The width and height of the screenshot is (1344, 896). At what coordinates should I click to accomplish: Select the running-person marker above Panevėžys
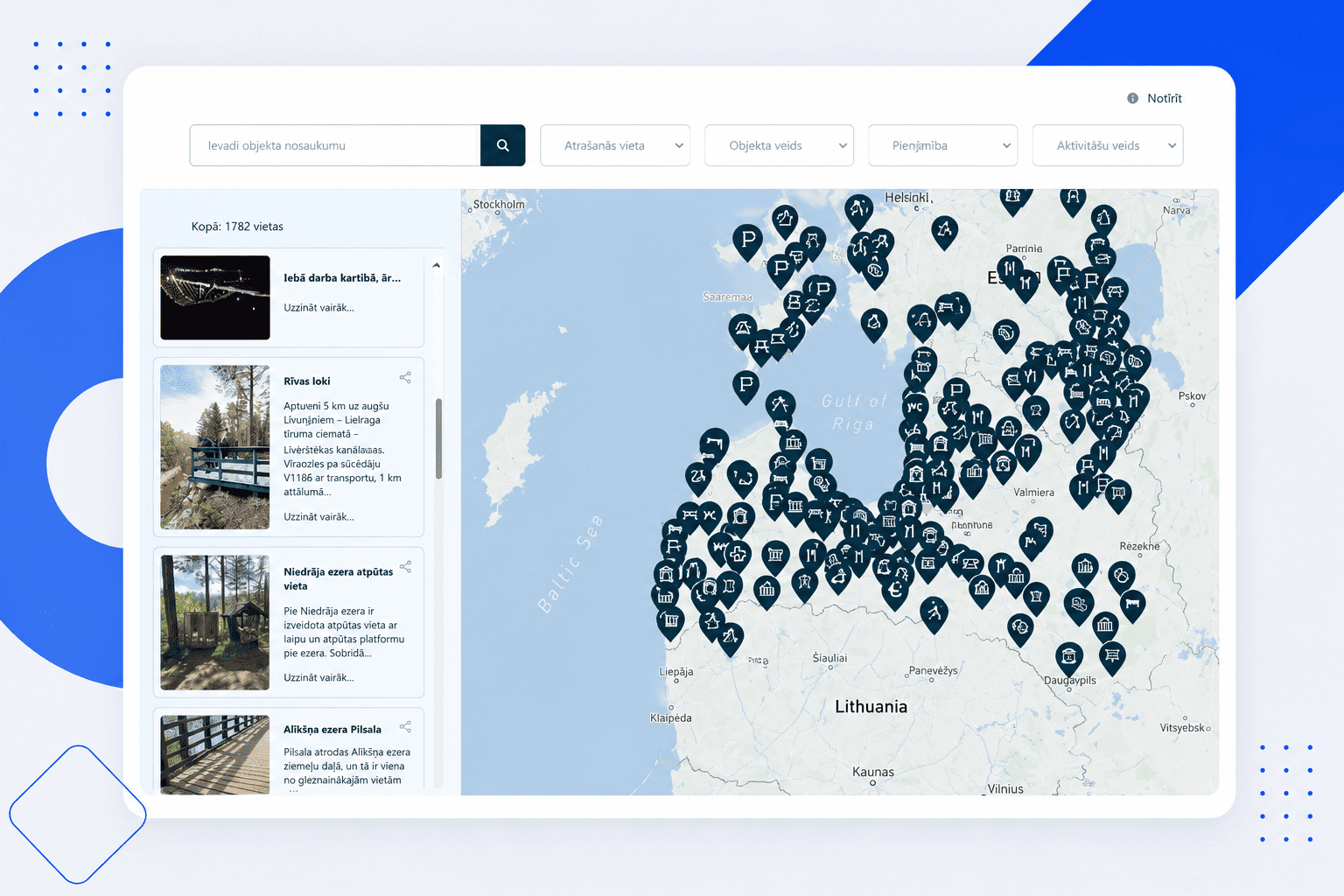(x=934, y=614)
